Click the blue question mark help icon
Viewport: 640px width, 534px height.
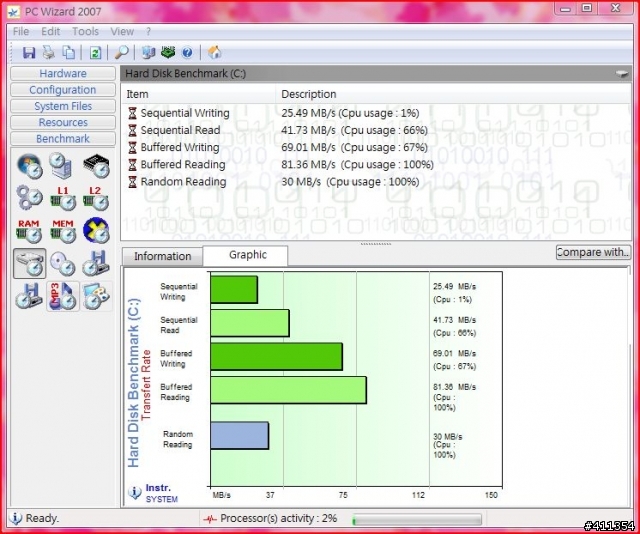click(x=187, y=53)
